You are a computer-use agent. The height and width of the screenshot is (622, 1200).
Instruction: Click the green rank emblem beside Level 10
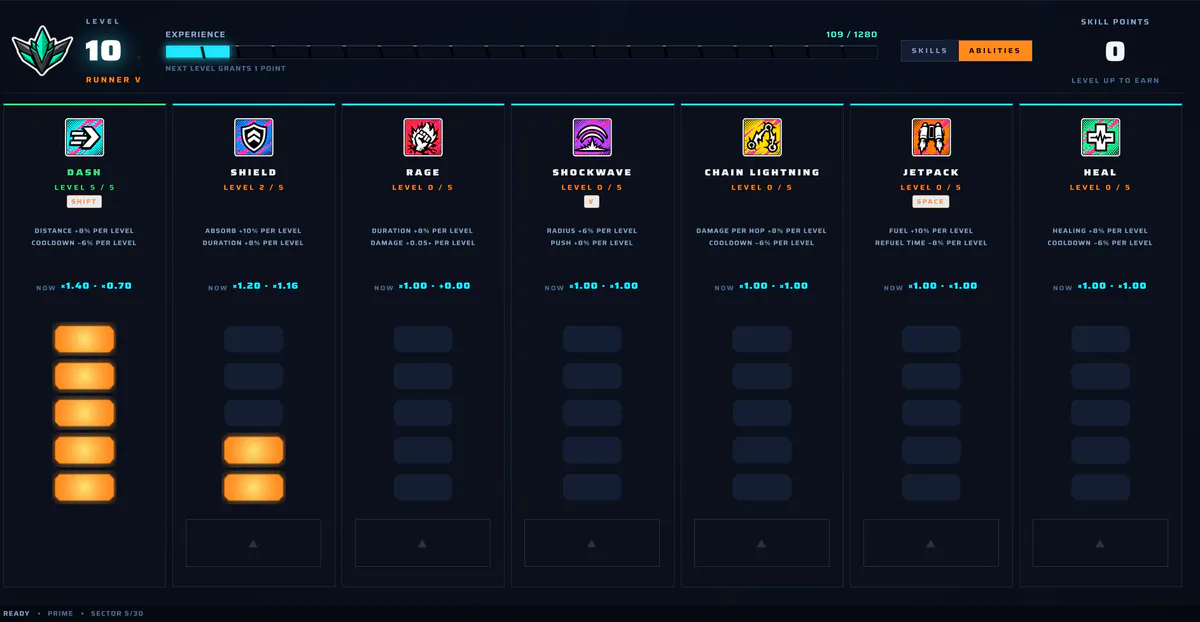pos(41,51)
